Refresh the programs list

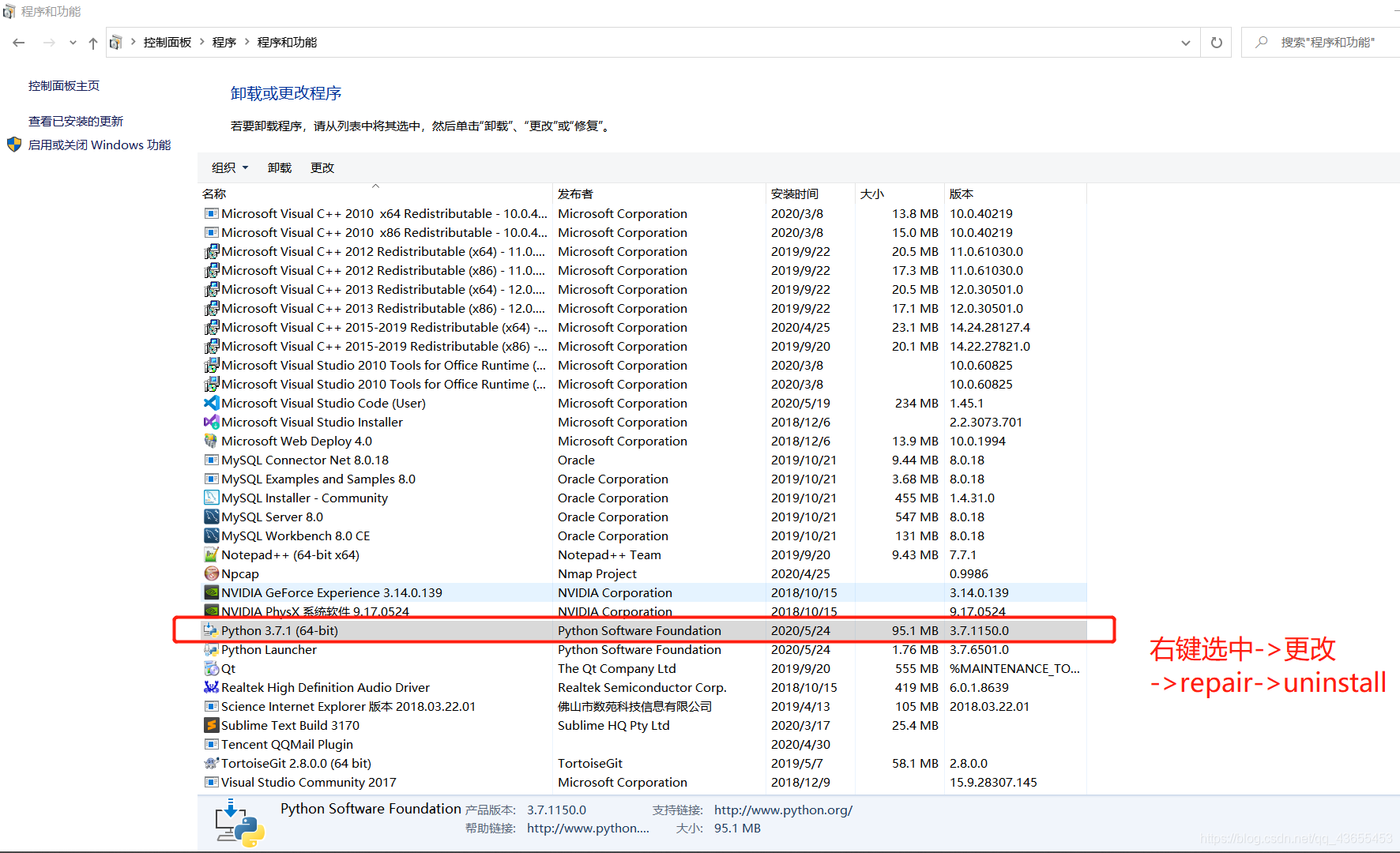click(1217, 43)
